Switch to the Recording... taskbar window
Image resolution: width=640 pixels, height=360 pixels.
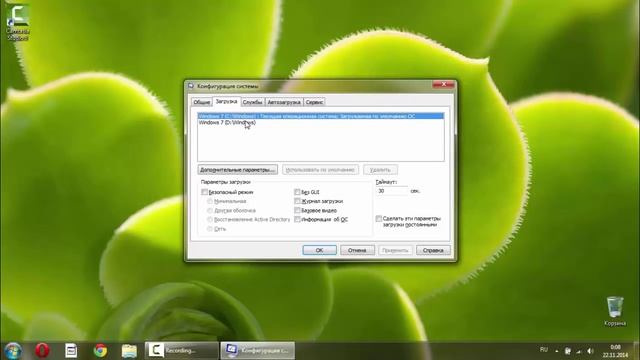point(182,351)
